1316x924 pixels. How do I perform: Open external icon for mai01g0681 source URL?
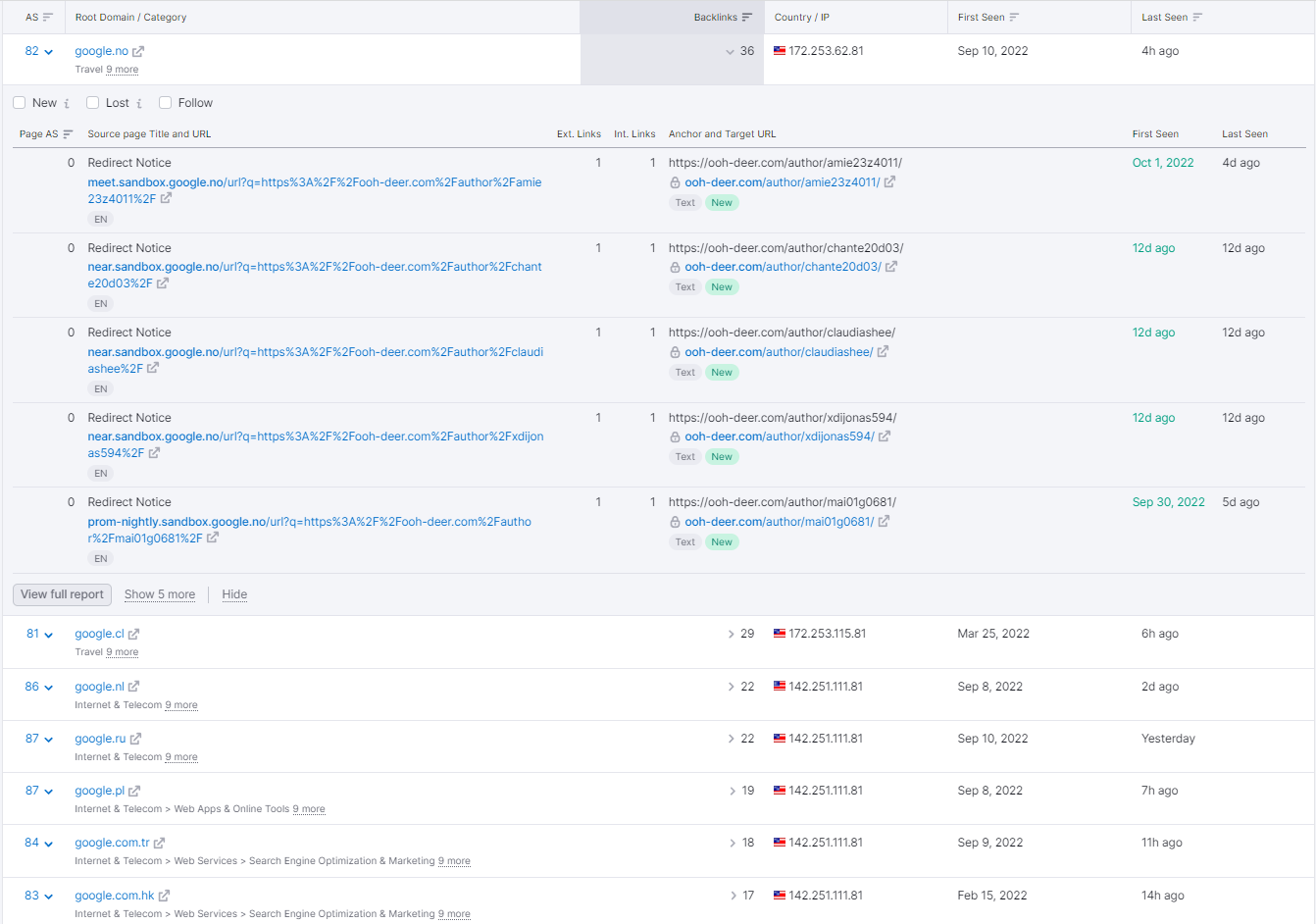click(213, 538)
